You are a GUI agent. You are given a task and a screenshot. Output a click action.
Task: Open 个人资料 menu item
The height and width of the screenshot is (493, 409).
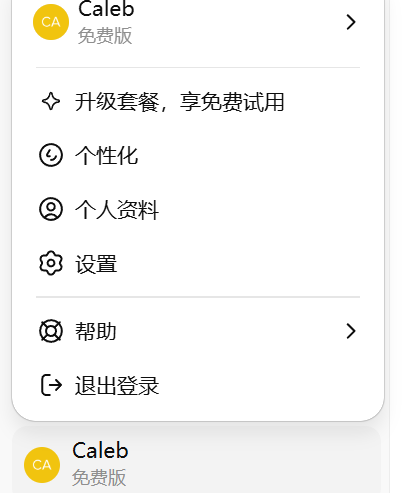coord(198,209)
